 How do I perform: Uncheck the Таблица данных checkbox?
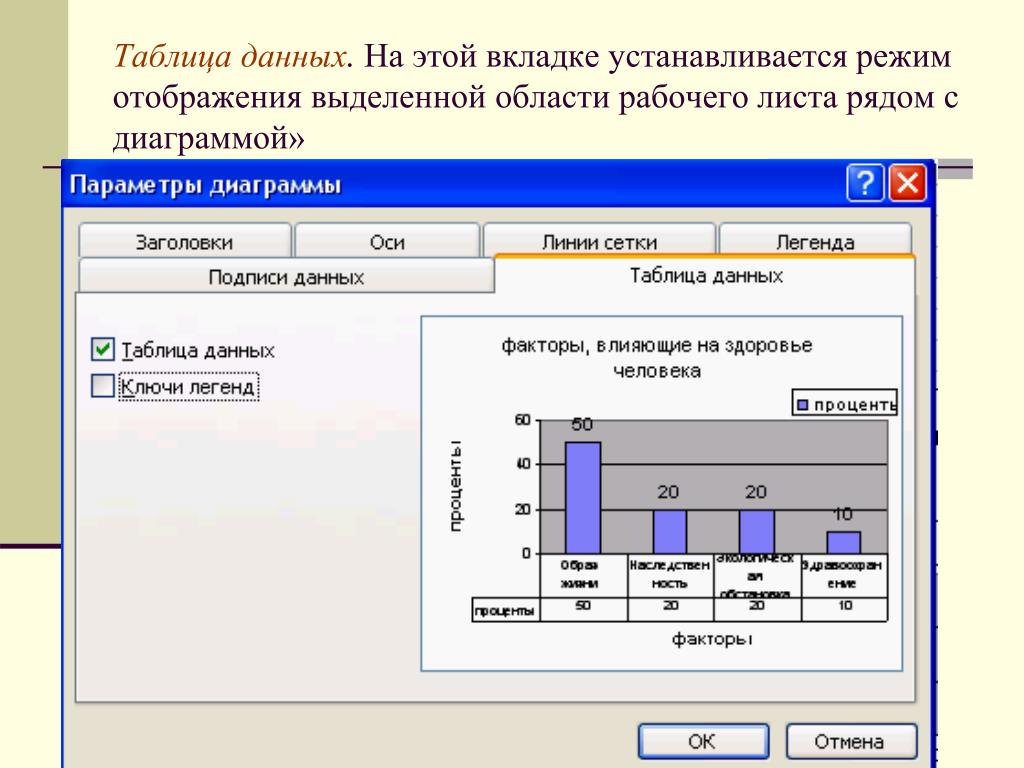click(x=103, y=349)
